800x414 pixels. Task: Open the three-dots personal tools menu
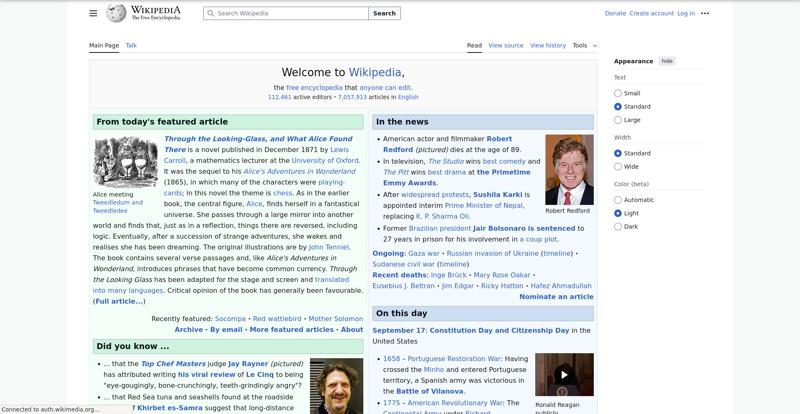click(705, 13)
